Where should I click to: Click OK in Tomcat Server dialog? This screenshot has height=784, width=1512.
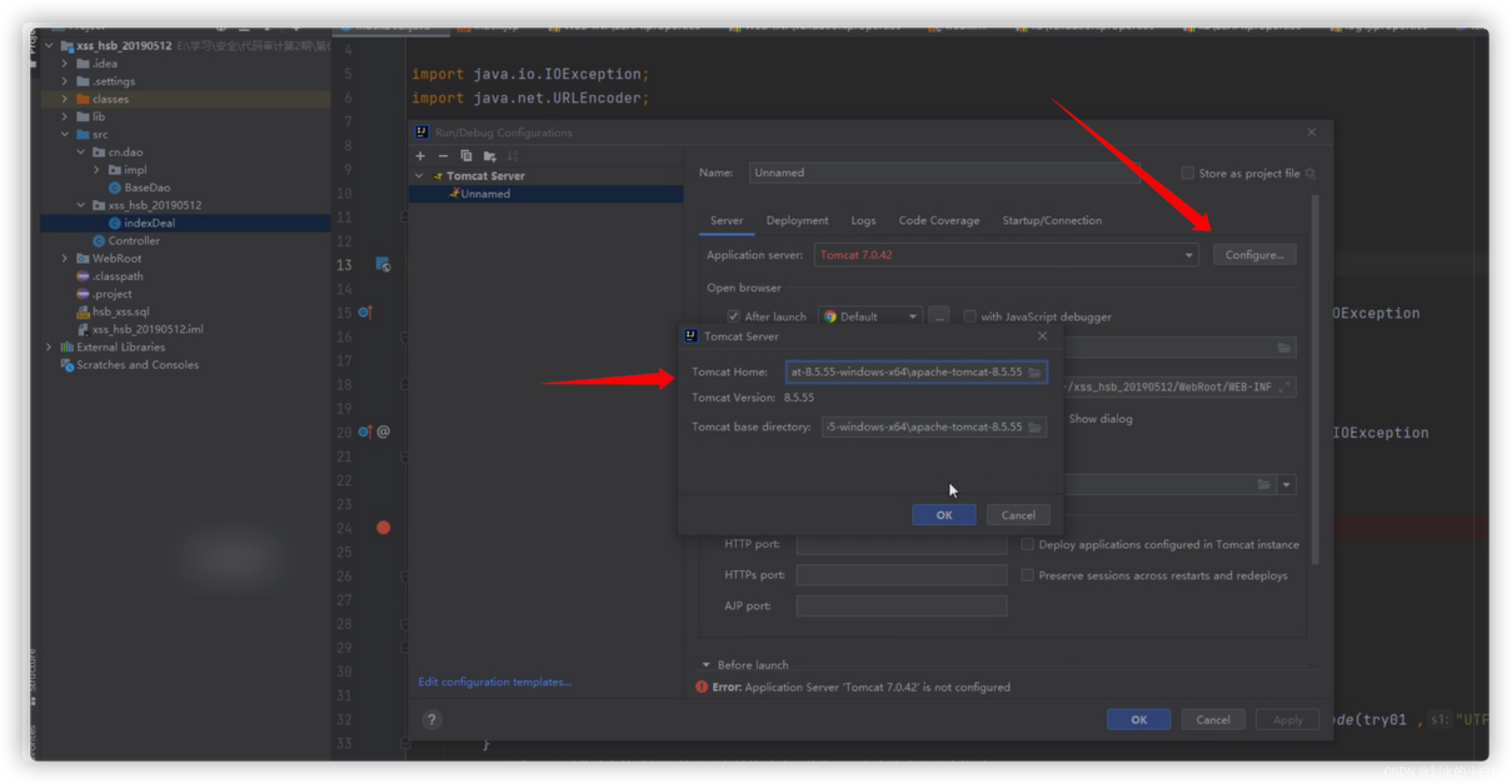(944, 515)
